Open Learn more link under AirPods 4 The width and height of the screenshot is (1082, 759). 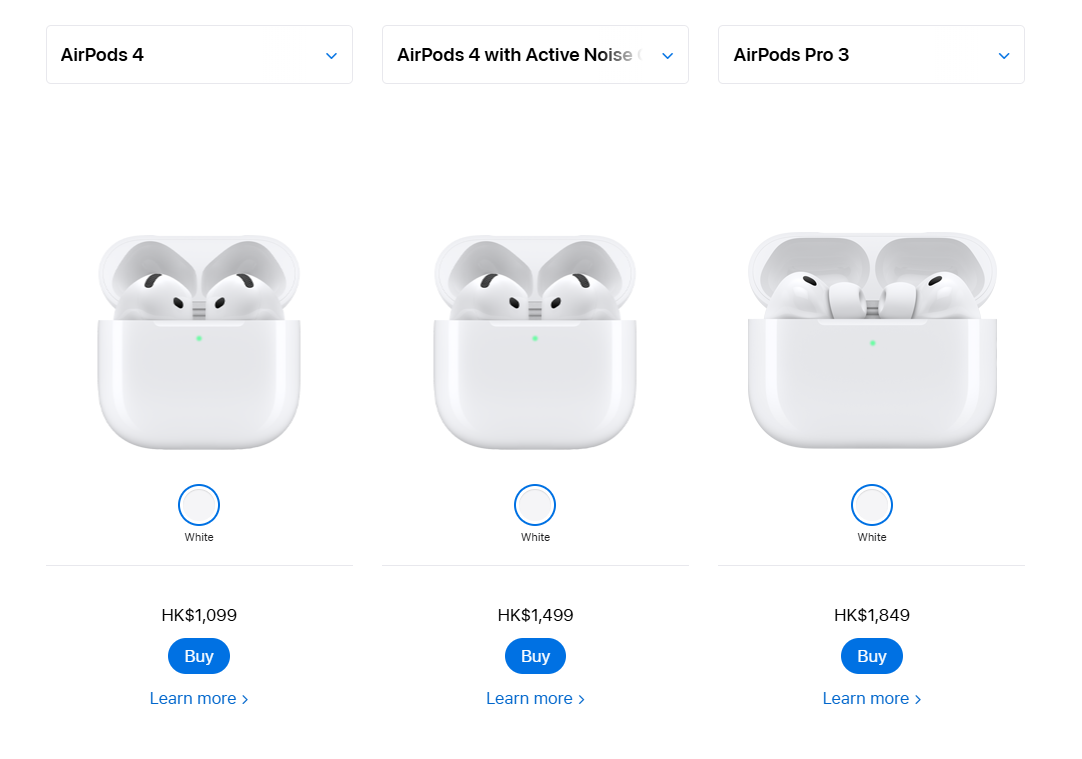pos(199,698)
